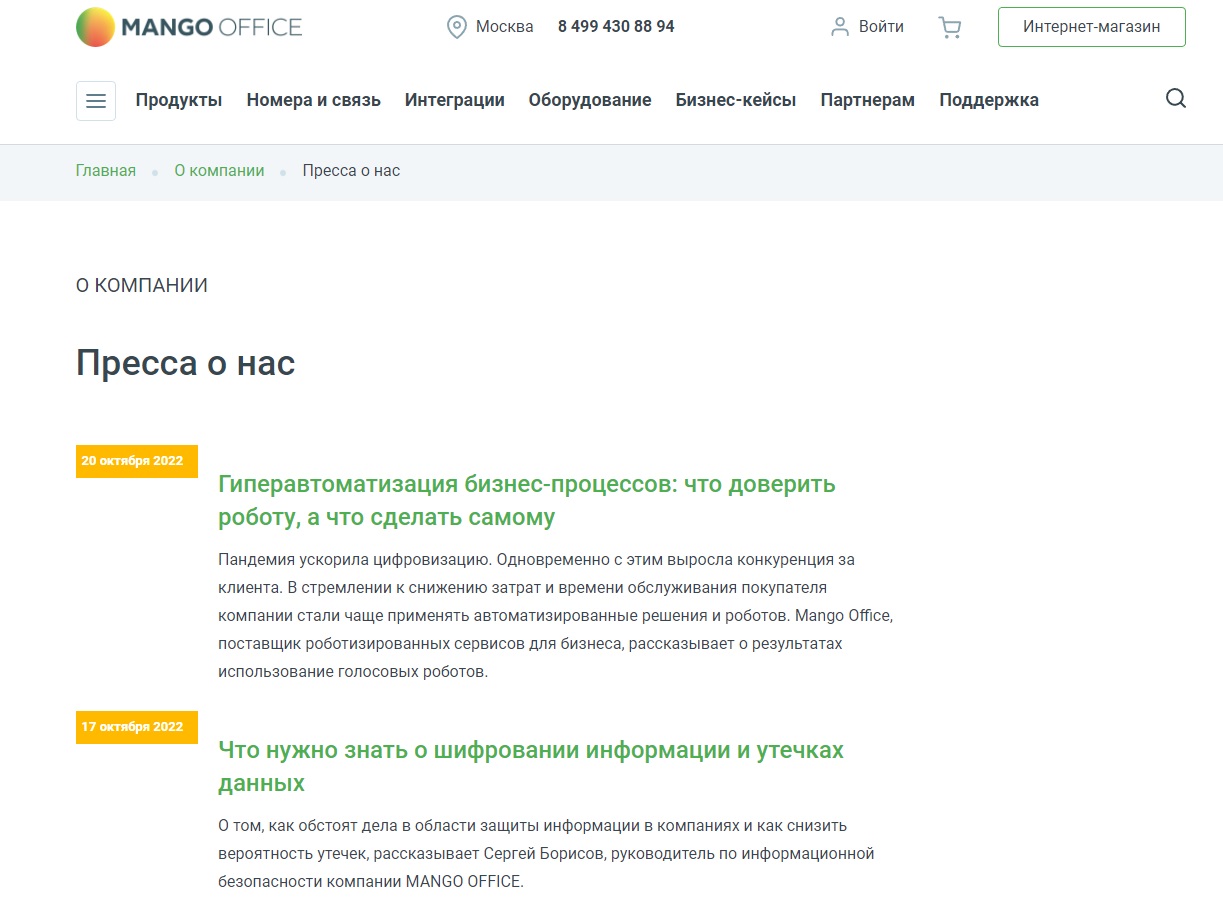Click the Пресса о нас page heading
1223x899 pixels.
point(186,362)
